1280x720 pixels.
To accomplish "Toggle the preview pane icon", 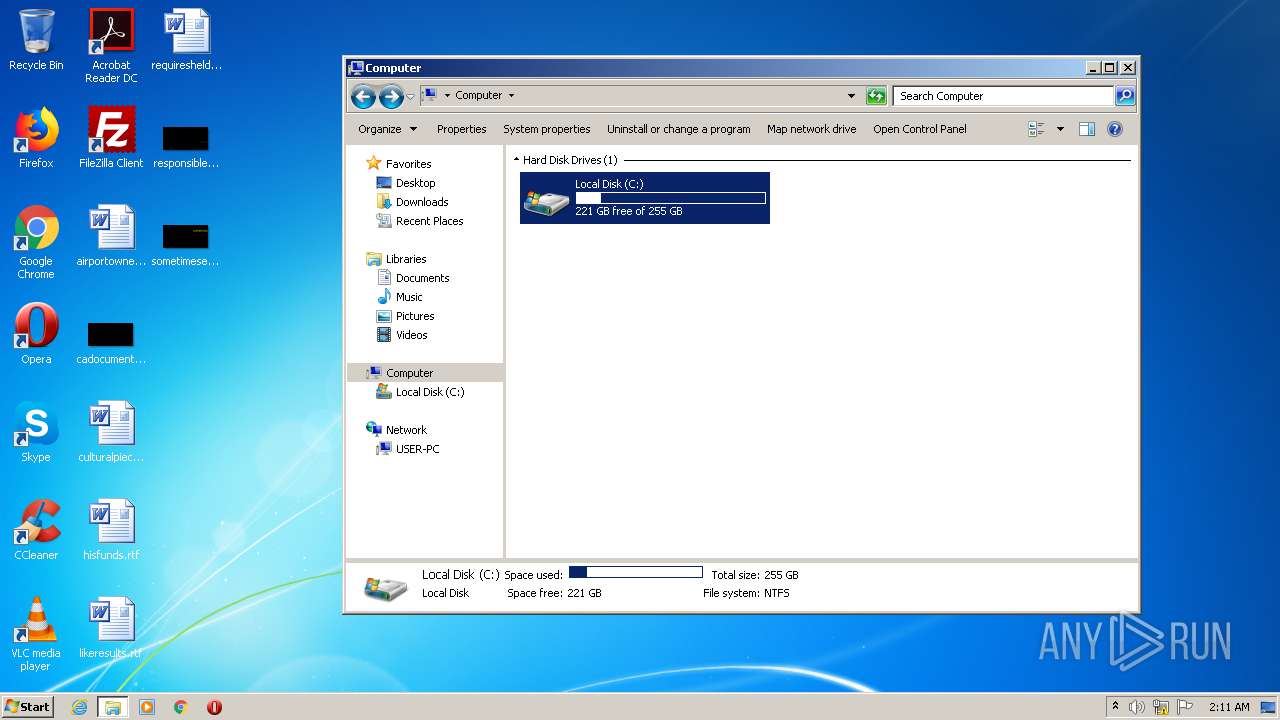I will tap(1087, 129).
